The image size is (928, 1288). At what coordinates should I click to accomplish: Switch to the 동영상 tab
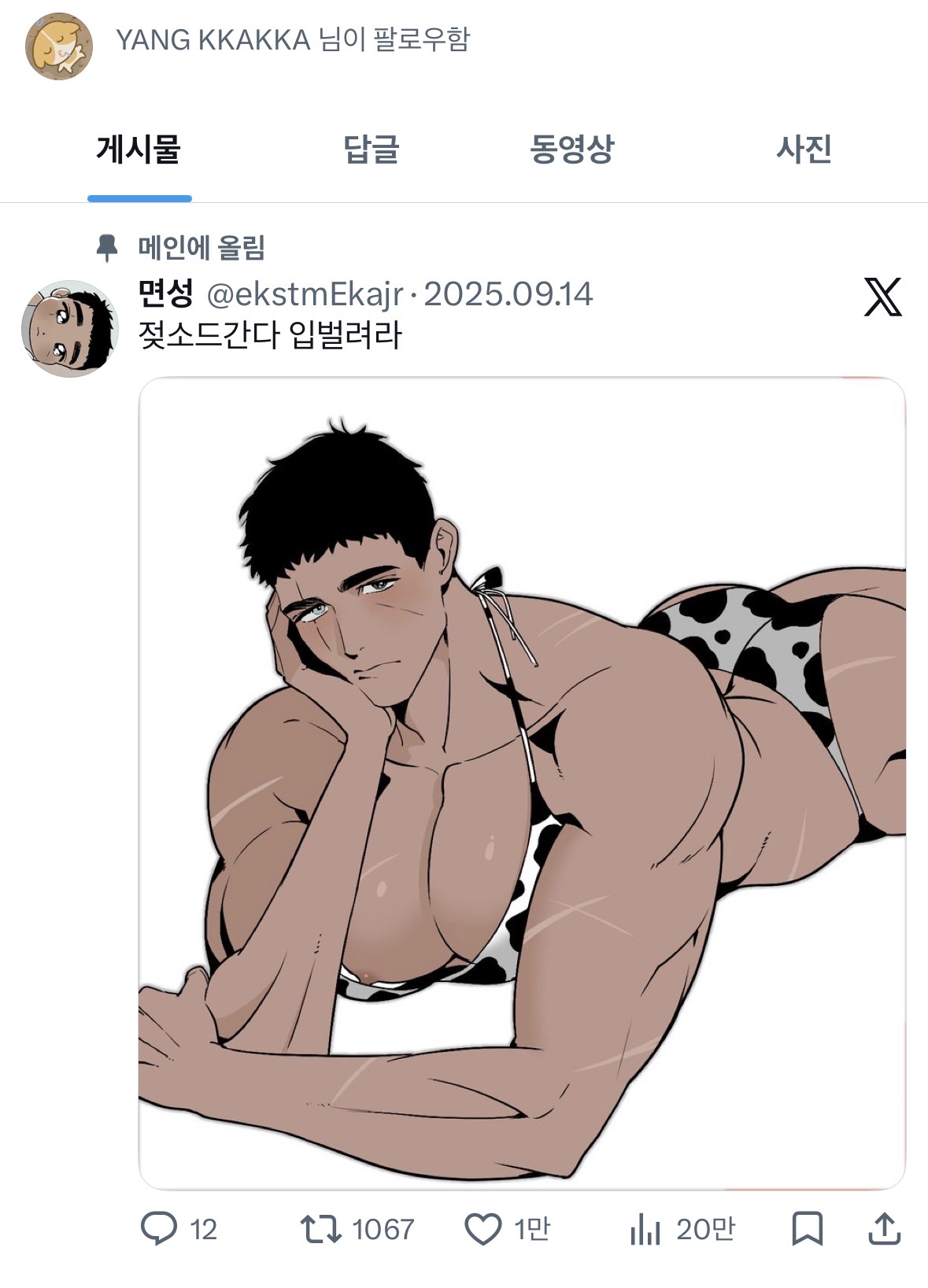point(571,149)
